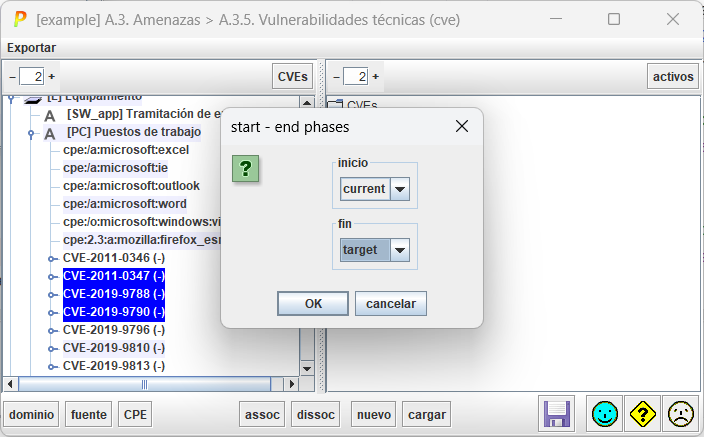
Task: Click the fuente button
Action: [88, 414]
